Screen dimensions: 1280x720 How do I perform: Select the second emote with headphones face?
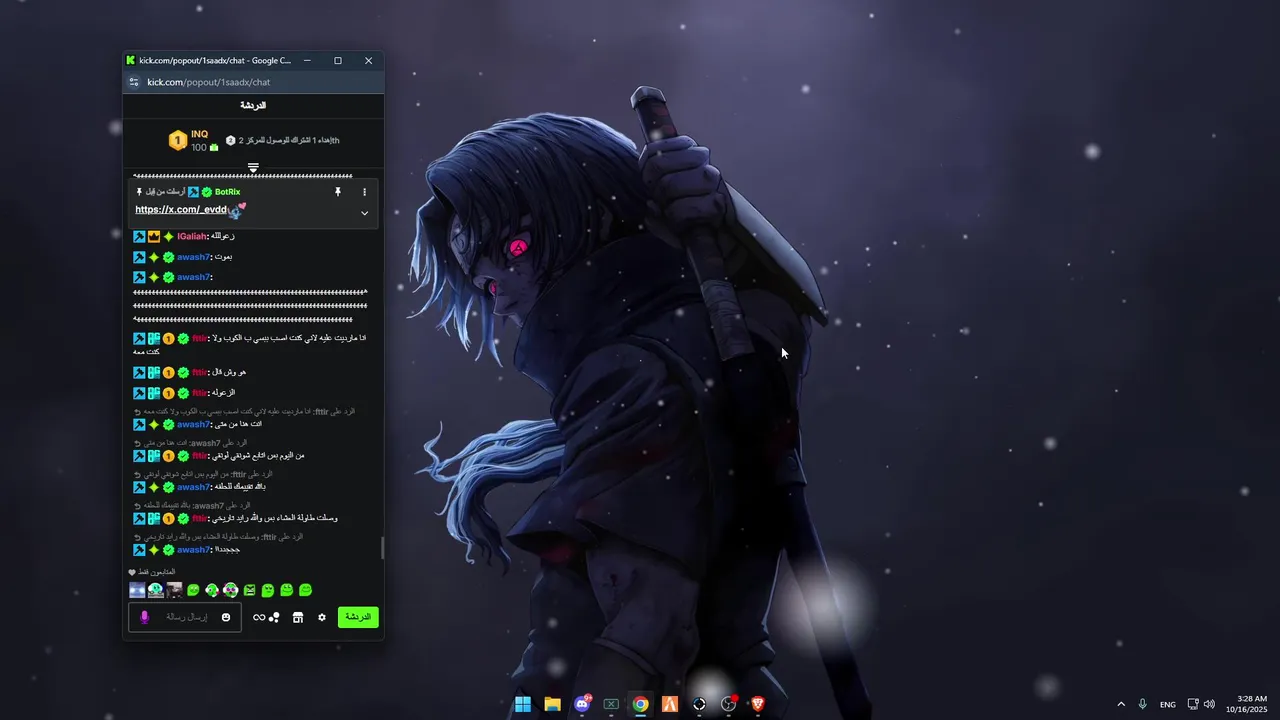point(156,590)
